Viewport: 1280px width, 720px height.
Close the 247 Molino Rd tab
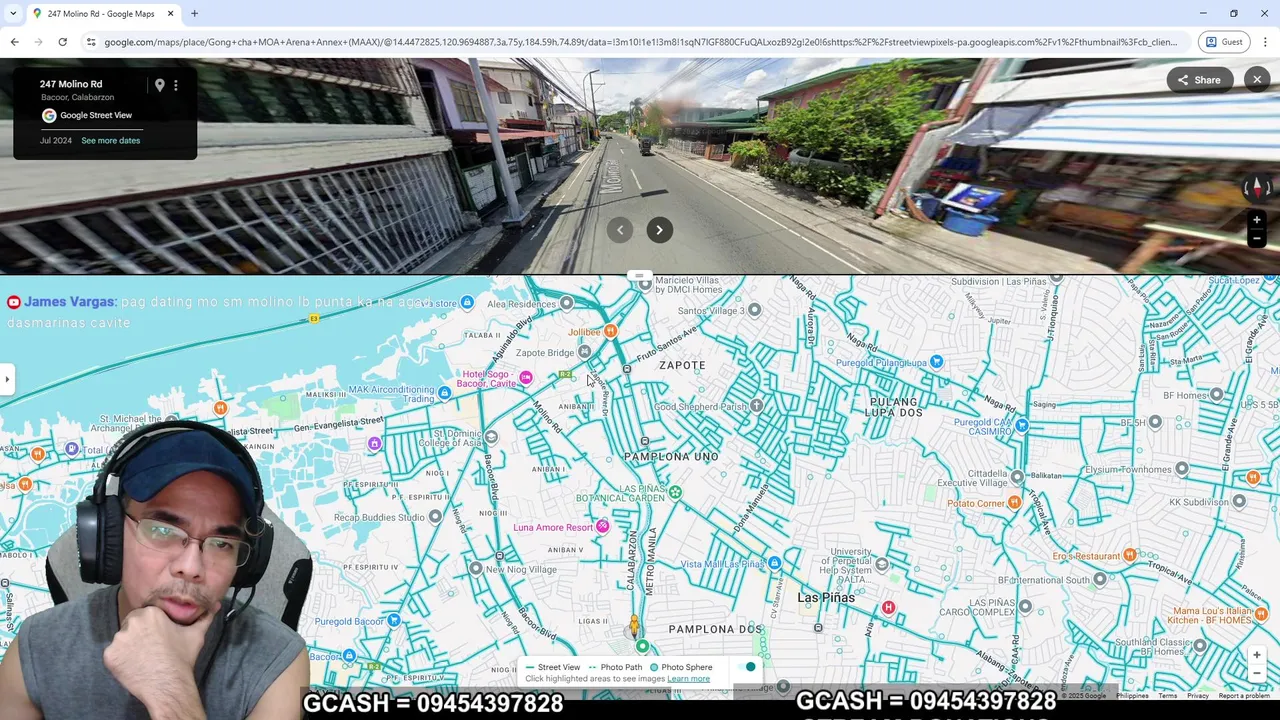[x=170, y=14]
